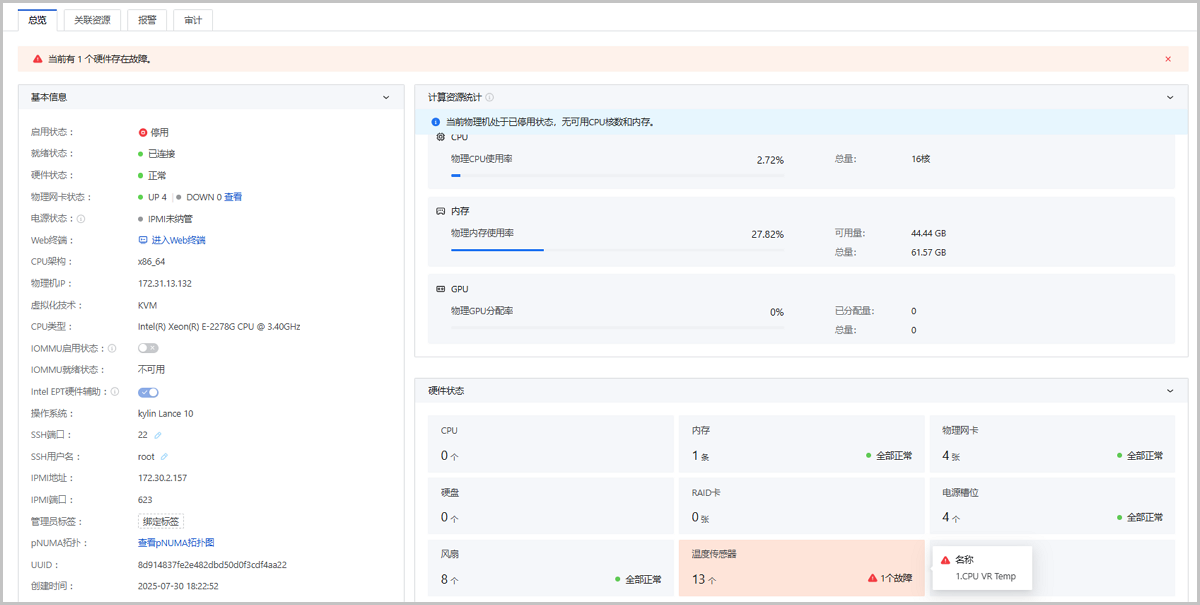Image resolution: width=1200 pixels, height=605 pixels.
Task: Click the 44.44 GB available memory value
Action: 929,233
